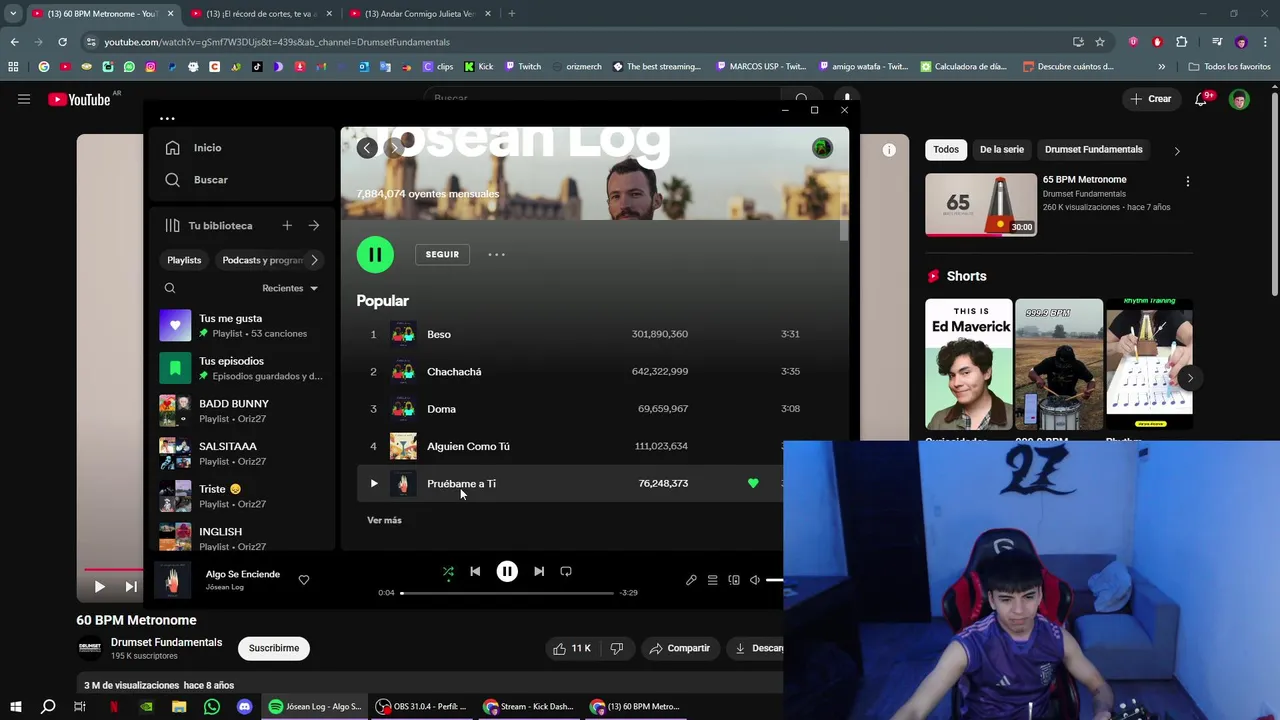
Task: Skip to previous track in Spotify
Action: pos(475,571)
